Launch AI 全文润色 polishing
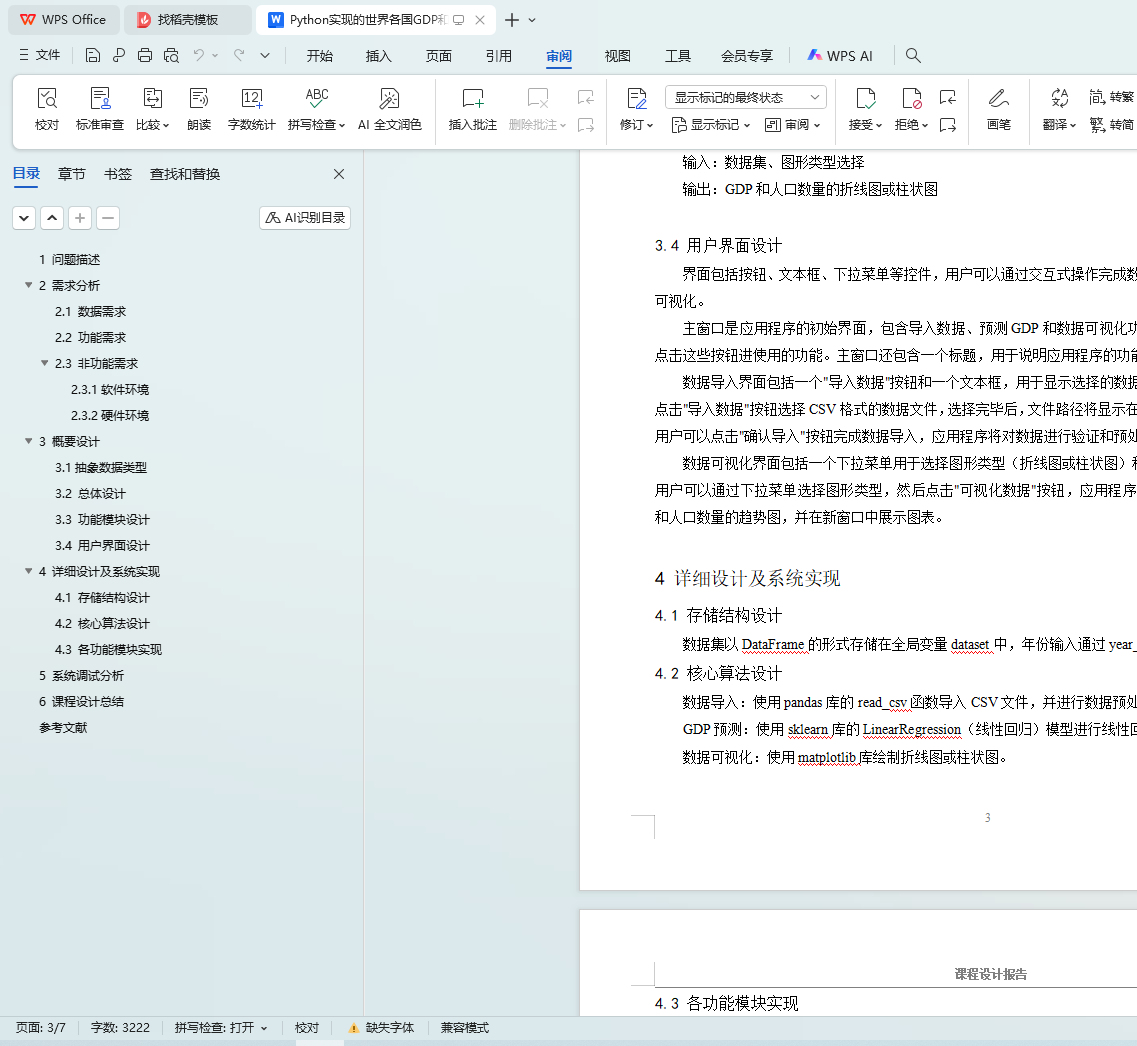This screenshot has width=1137, height=1046. pyautogui.click(x=389, y=109)
